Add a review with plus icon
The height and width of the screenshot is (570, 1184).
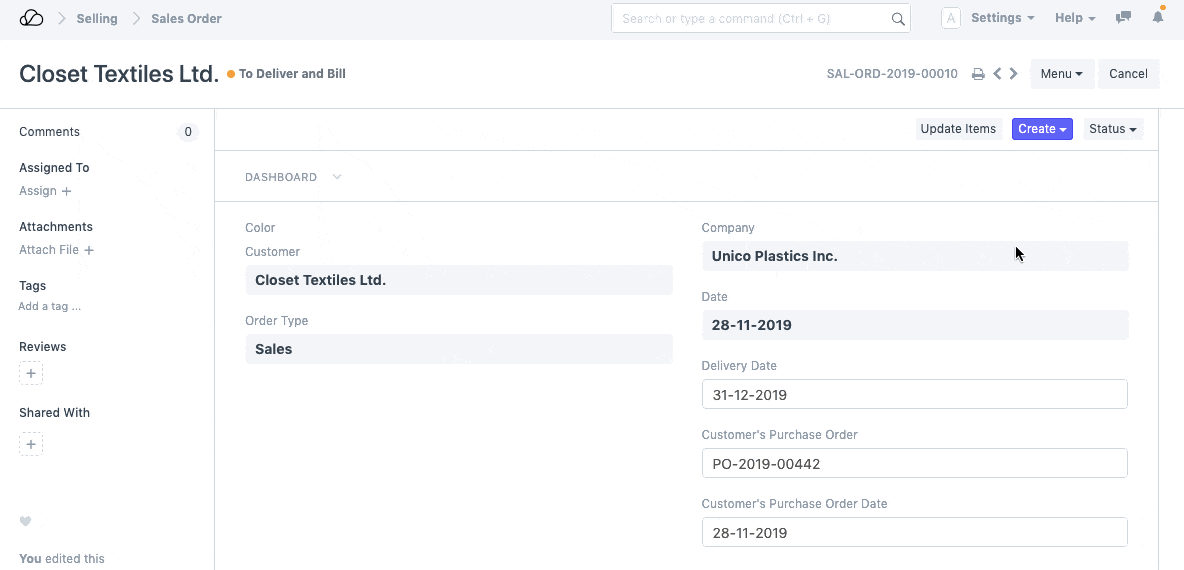(x=31, y=374)
